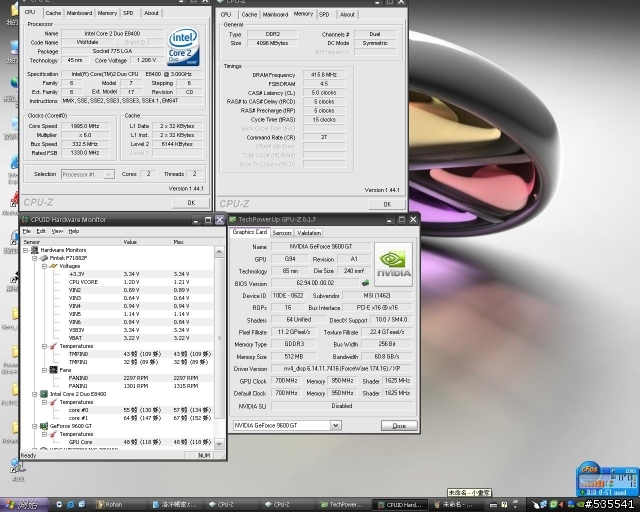The height and width of the screenshot is (512, 640).
Task: Switch to the CPUID Hard... taskbar button
Action: [400, 505]
